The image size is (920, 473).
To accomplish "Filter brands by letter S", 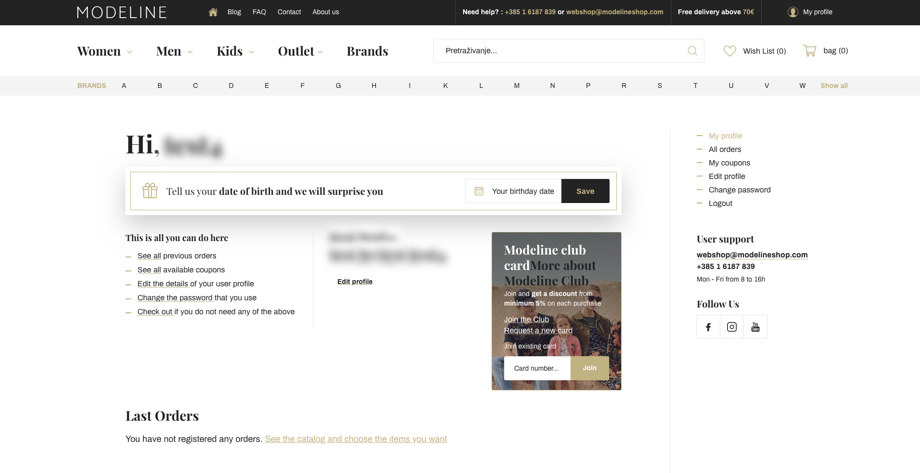I will coord(659,86).
